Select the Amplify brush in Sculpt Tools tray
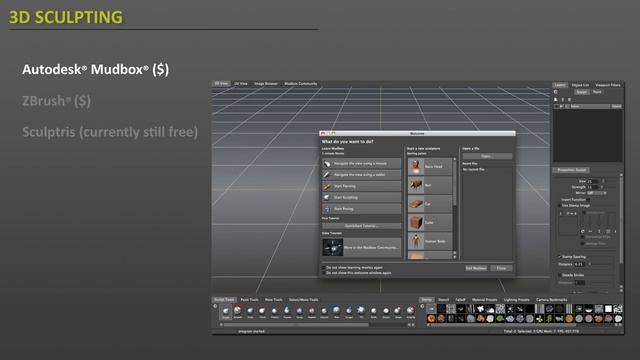Image resolution: width=640 pixels, height=360 pixels. (x=411, y=312)
